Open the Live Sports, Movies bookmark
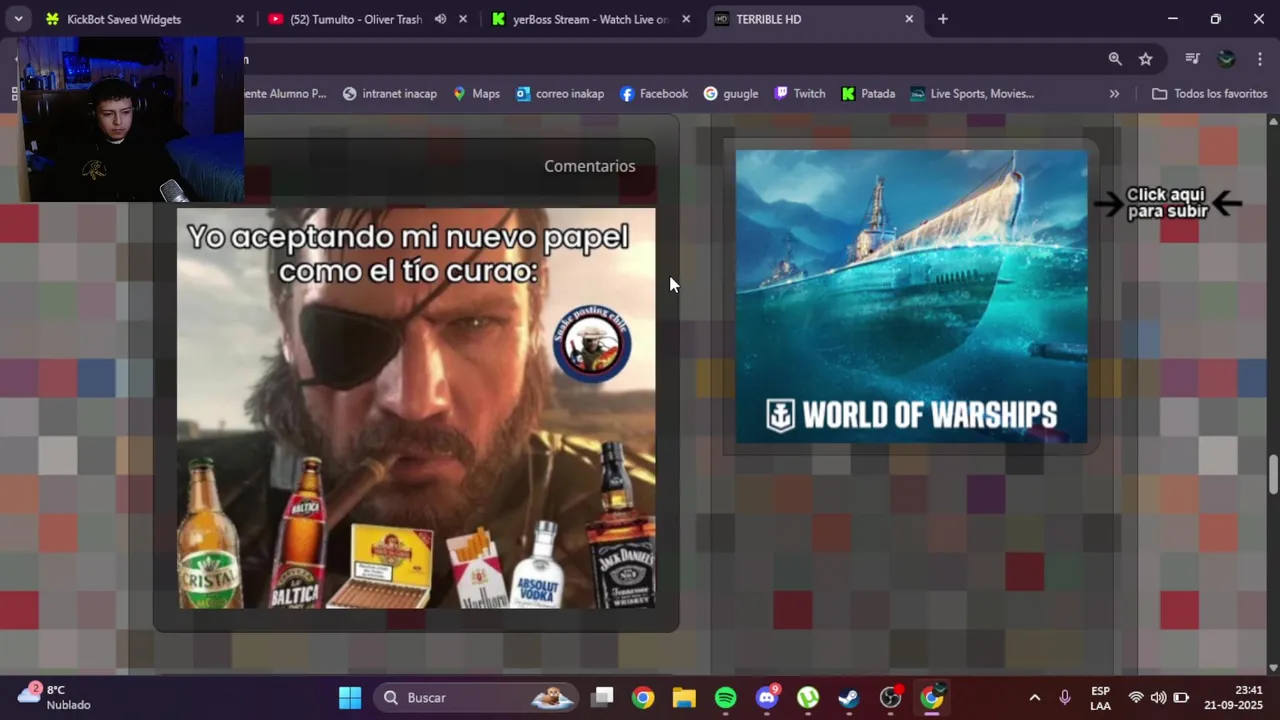The image size is (1280, 720). tap(972, 94)
